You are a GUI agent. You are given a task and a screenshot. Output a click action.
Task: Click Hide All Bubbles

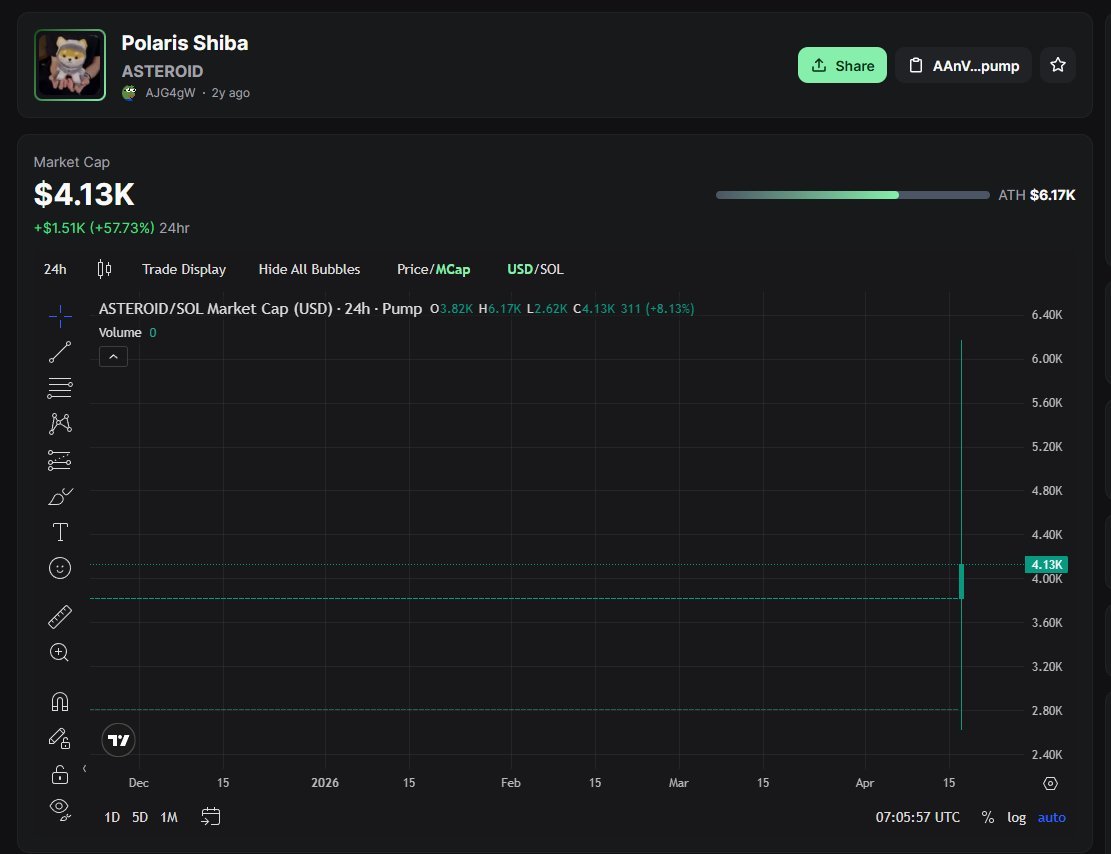coord(309,269)
